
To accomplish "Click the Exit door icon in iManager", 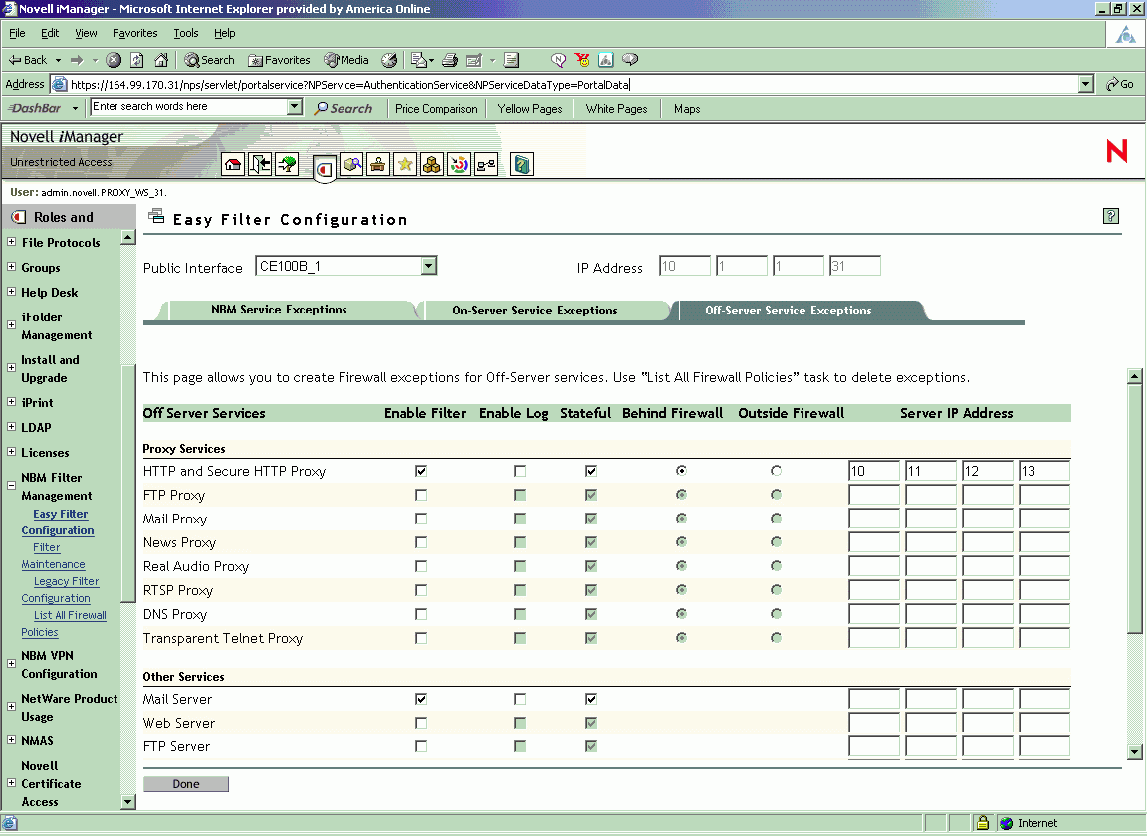I will [260, 164].
